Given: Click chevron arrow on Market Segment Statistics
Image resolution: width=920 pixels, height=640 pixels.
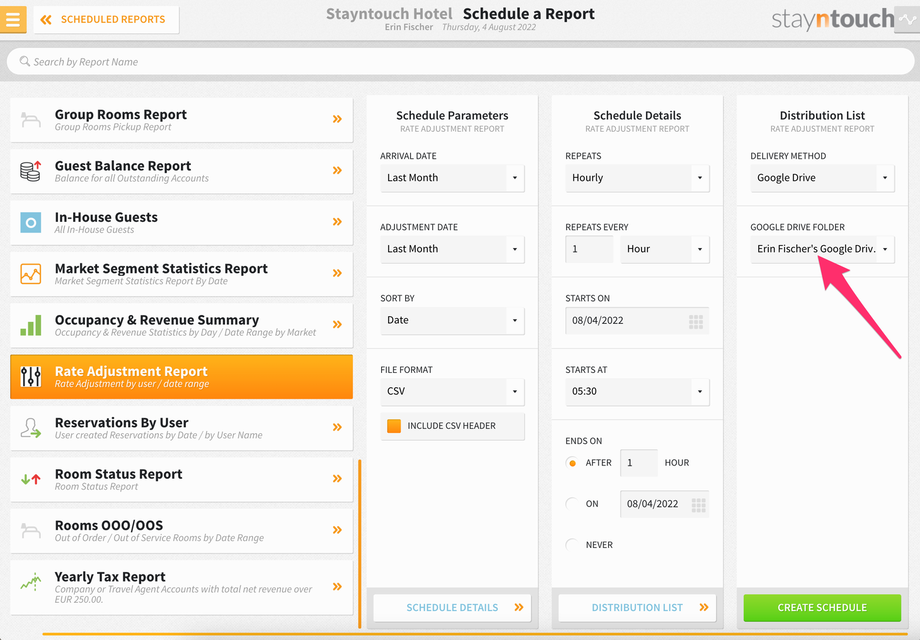Looking at the screenshot, I should [x=337, y=273].
